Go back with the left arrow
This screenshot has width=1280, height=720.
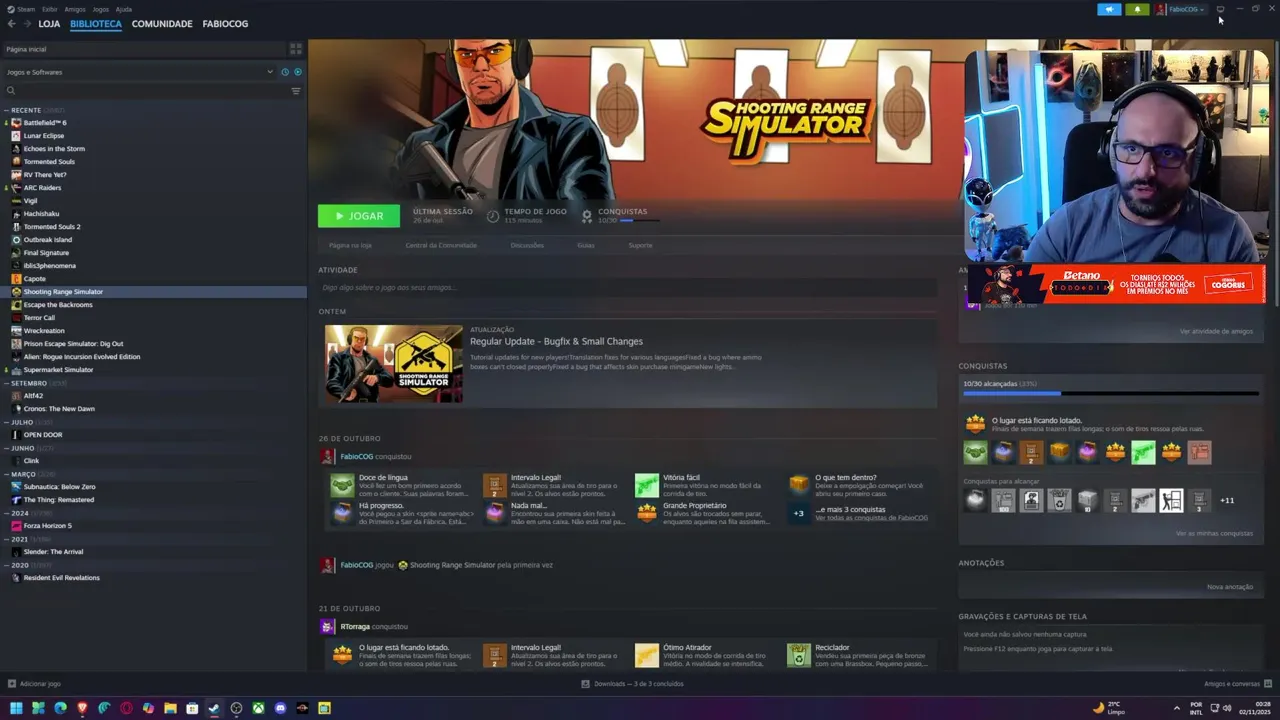click(x=11, y=23)
